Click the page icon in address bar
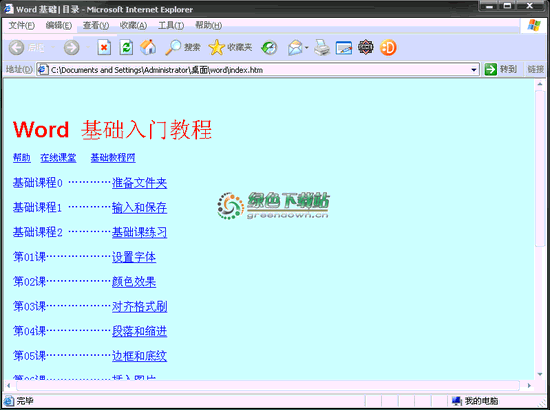550x410 pixels. (42, 69)
